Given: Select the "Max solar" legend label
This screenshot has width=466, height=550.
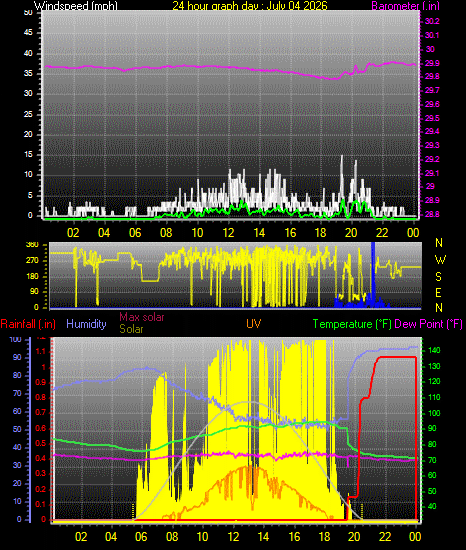Looking at the screenshot, I should point(142,317).
